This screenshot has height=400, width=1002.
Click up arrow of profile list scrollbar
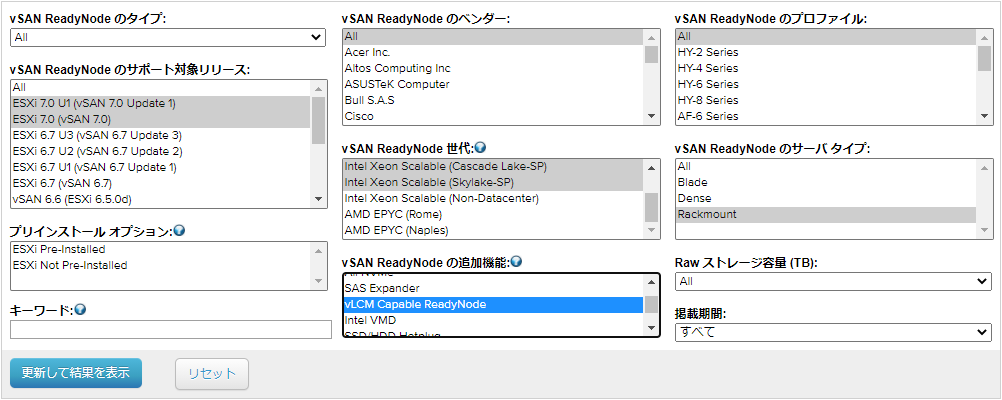984,38
